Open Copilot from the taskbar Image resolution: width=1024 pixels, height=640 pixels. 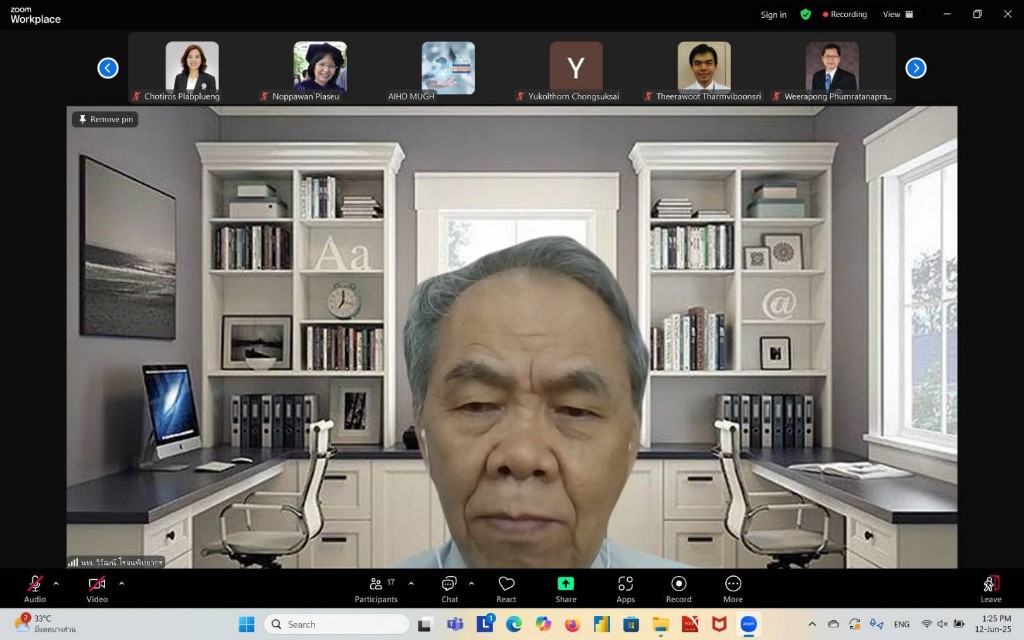point(543,625)
